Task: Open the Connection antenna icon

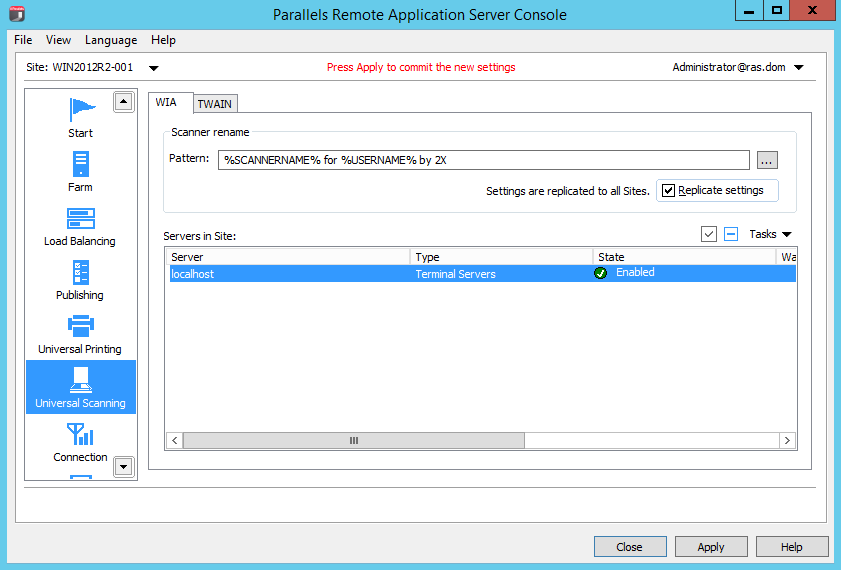Action: pos(80,434)
